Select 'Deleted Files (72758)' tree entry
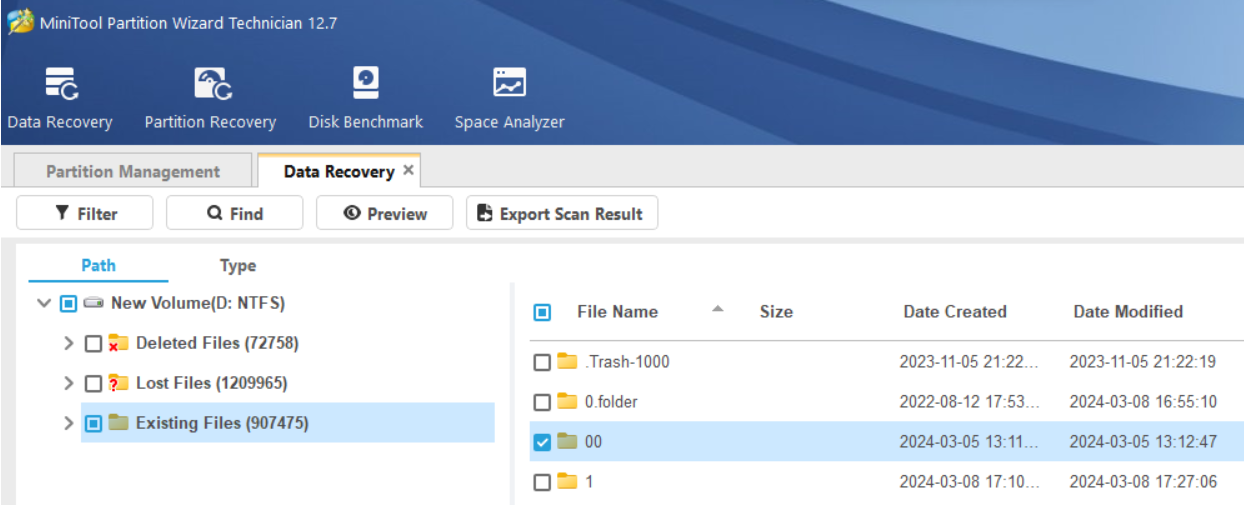This screenshot has height=505, width=1244. pyautogui.click(x=217, y=343)
